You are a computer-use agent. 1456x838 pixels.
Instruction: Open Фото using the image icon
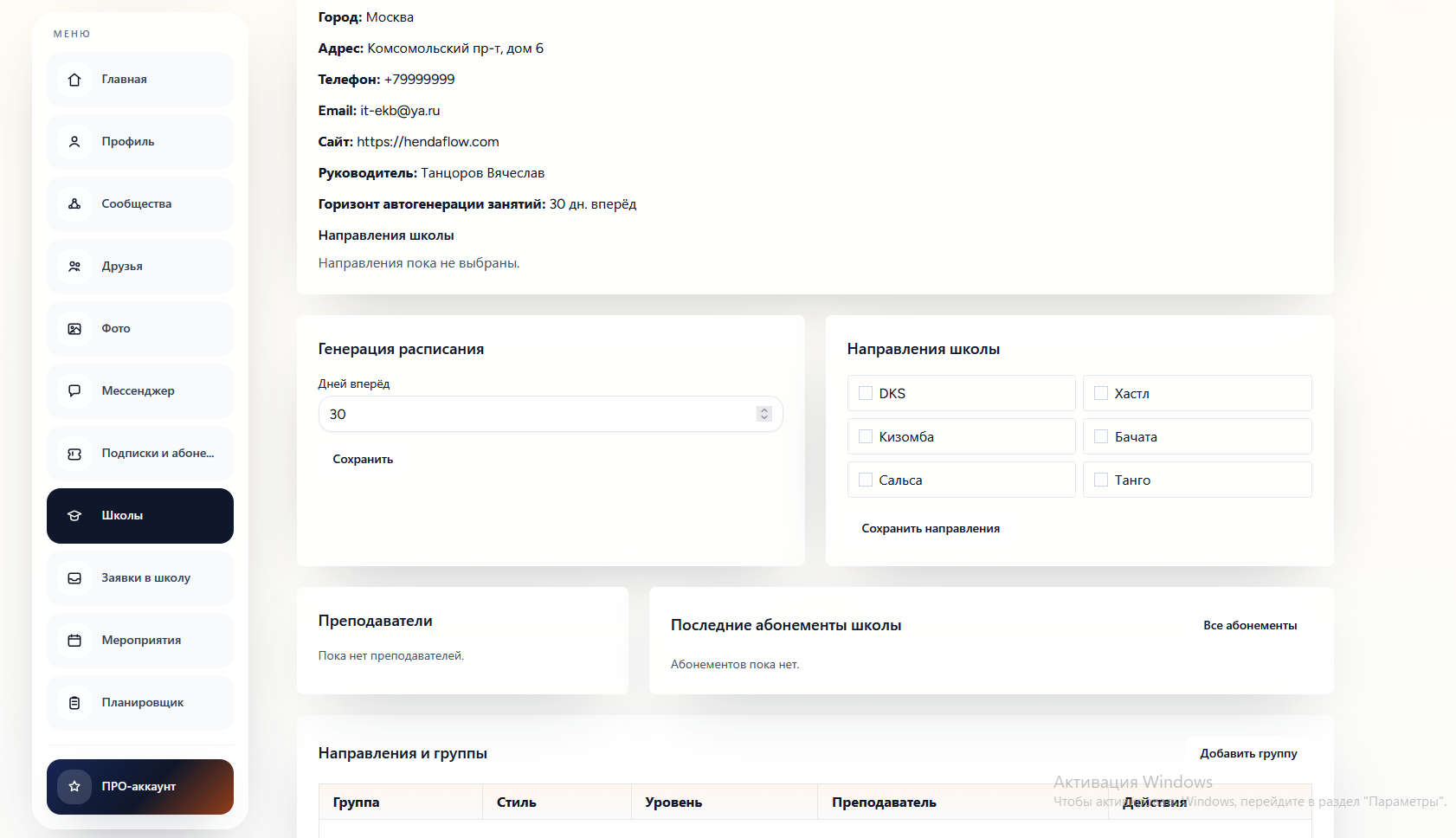(74, 329)
